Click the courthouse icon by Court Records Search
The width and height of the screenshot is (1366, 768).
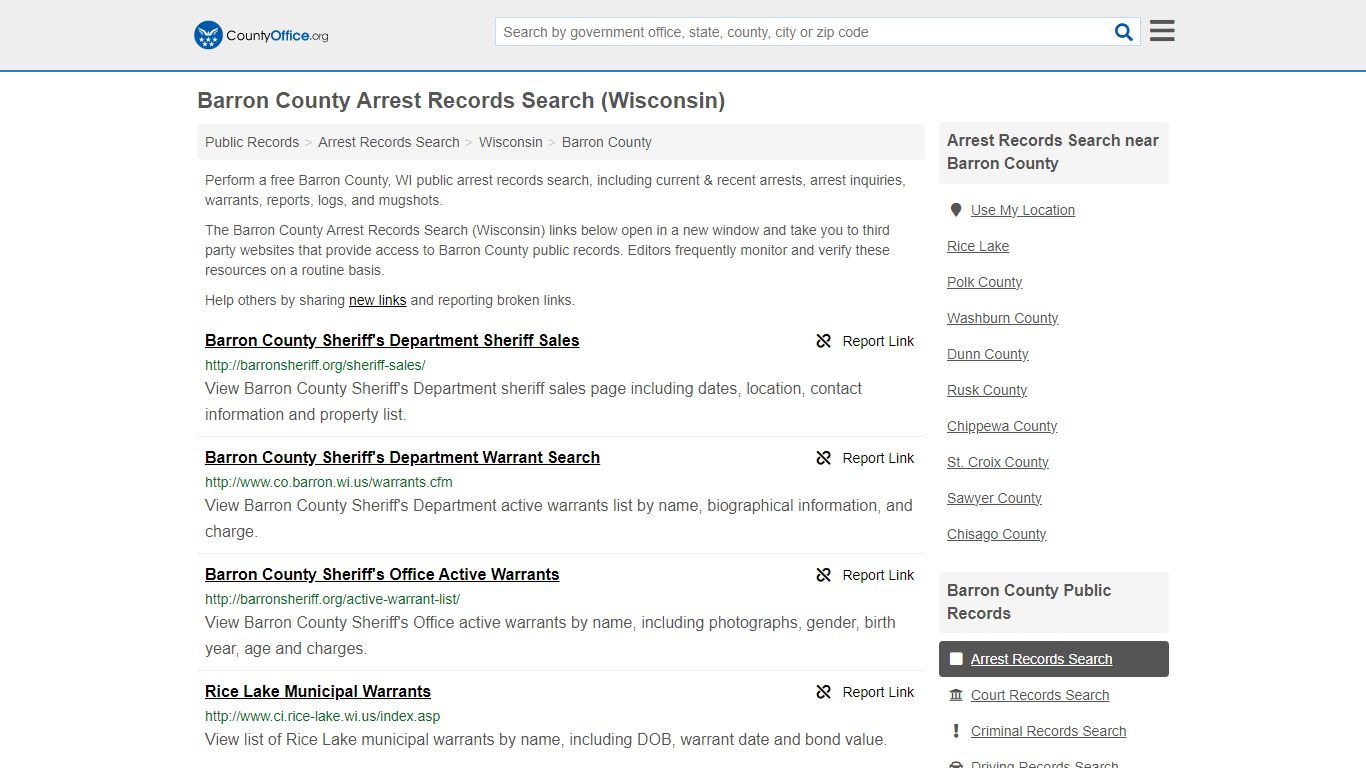click(x=956, y=695)
